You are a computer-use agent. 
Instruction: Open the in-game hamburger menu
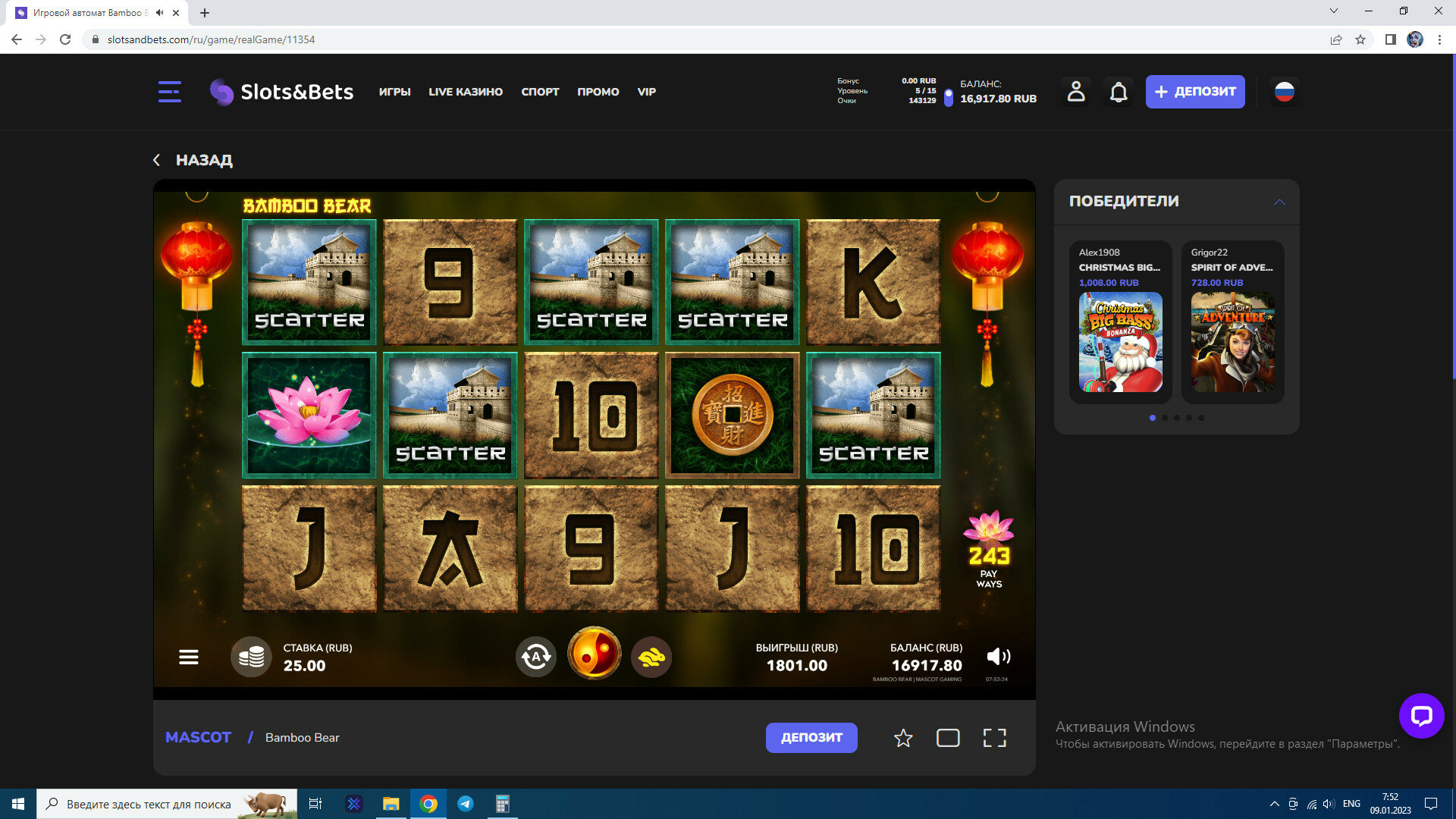pyautogui.click(x=189, y=657)
